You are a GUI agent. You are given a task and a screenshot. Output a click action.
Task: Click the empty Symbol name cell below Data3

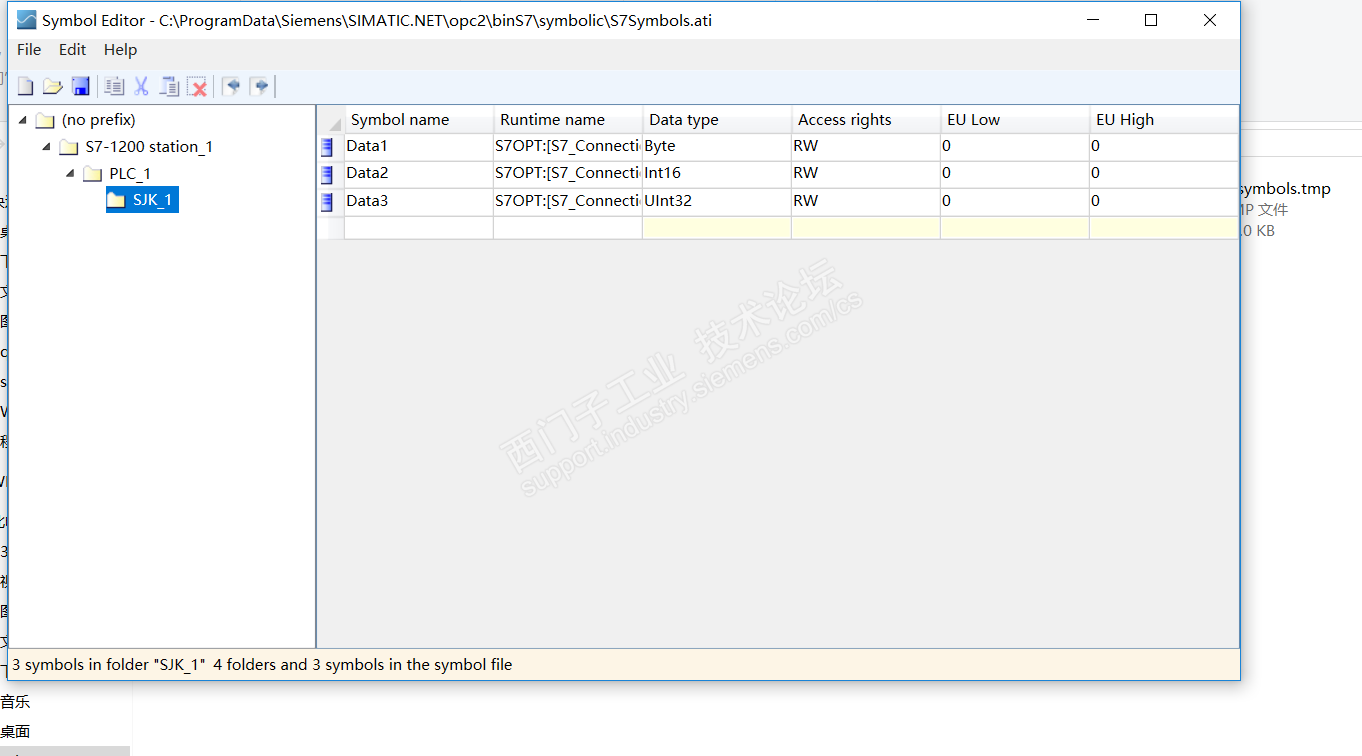pyautogui.click(x=419, y=228)
